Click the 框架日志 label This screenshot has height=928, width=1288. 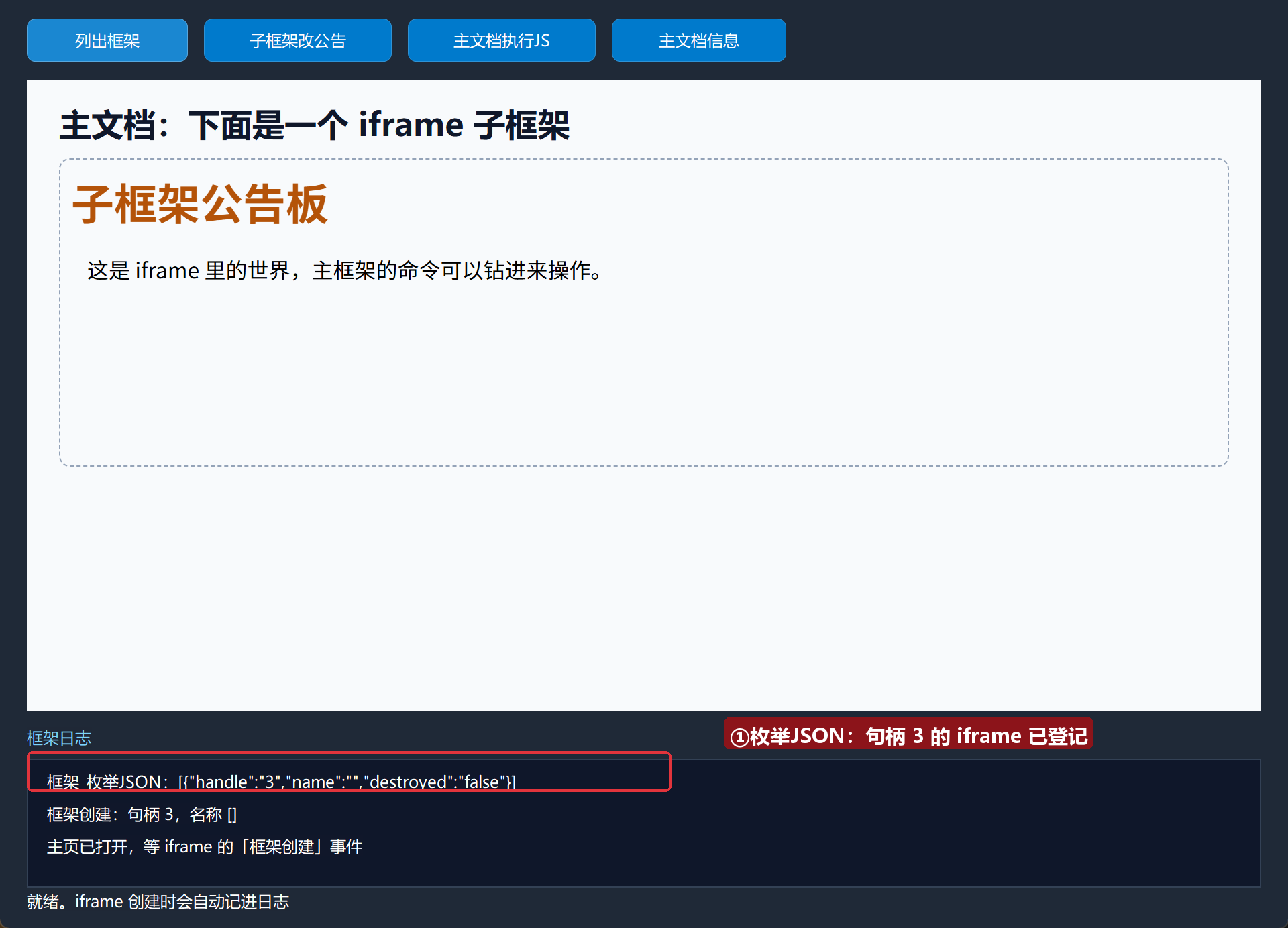(x=59, y=738)
